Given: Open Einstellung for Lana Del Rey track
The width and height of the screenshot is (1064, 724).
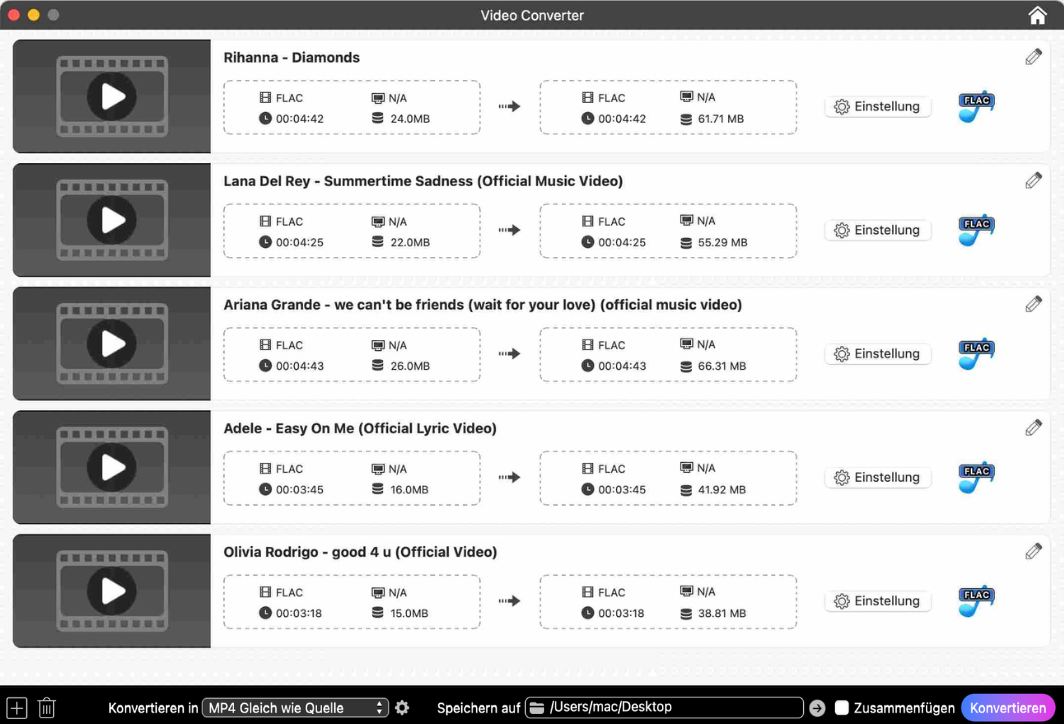Looking at the screenshot, I should pos(877,230).
